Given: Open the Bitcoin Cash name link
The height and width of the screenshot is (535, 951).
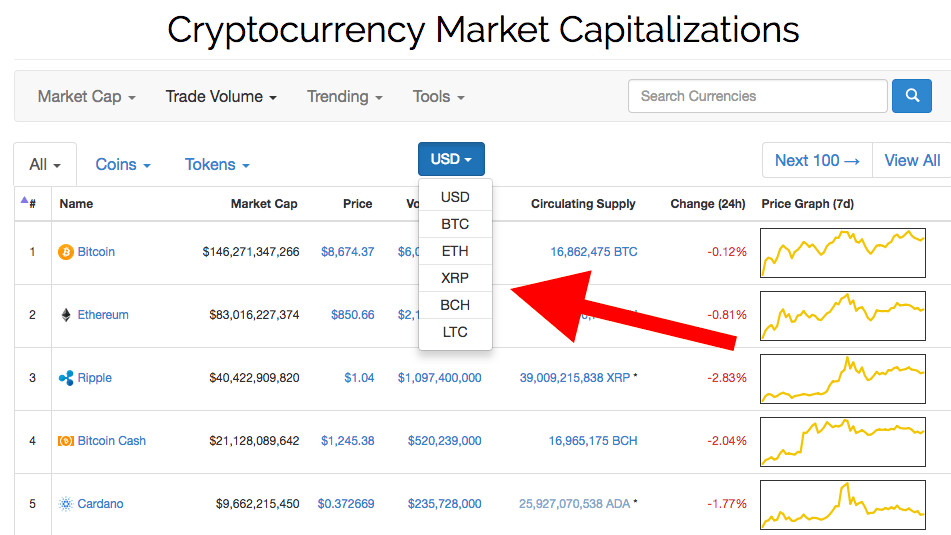Looking at the screenshot, I should pyautogui.click(x=112, y=441).
